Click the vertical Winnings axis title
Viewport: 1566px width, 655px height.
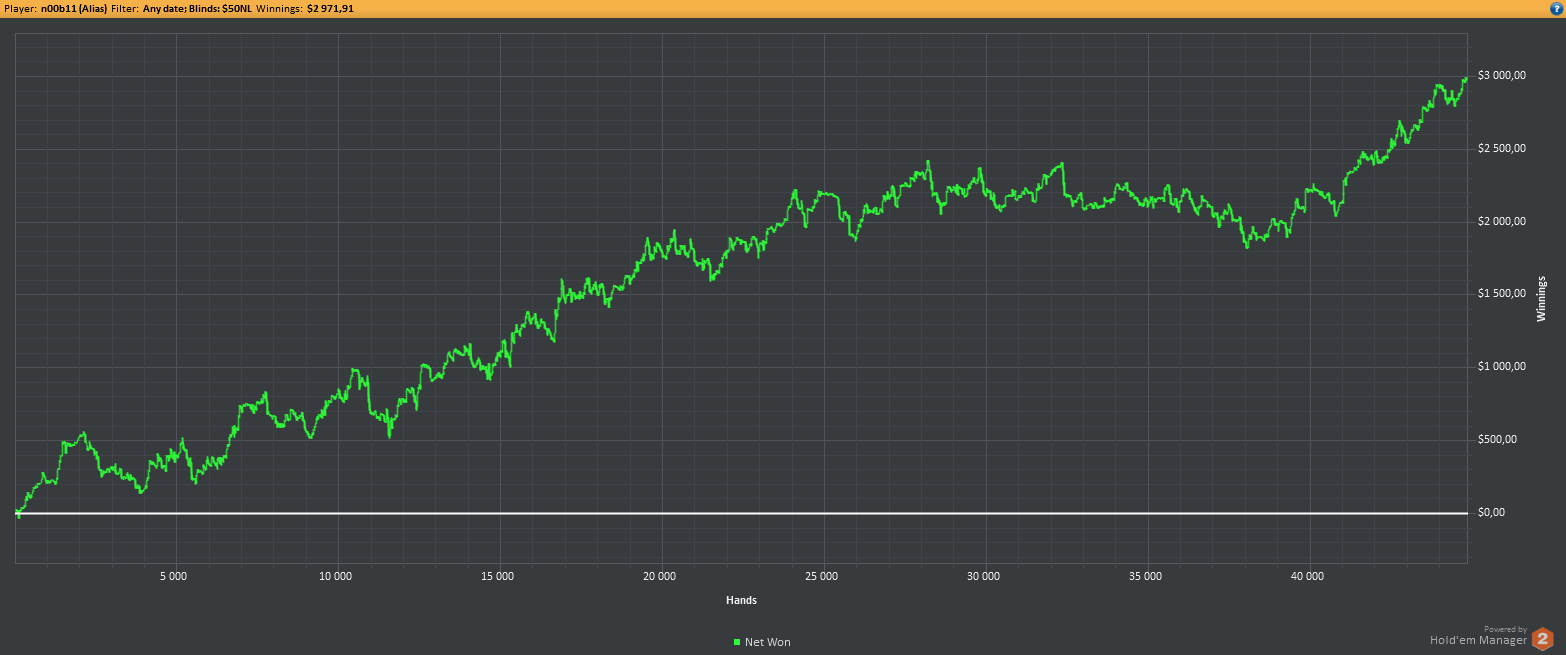click(x=1541, y=298)
